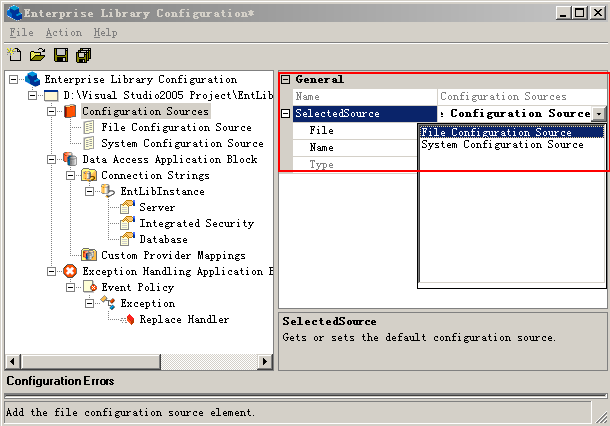Open the Help menu

105,33
